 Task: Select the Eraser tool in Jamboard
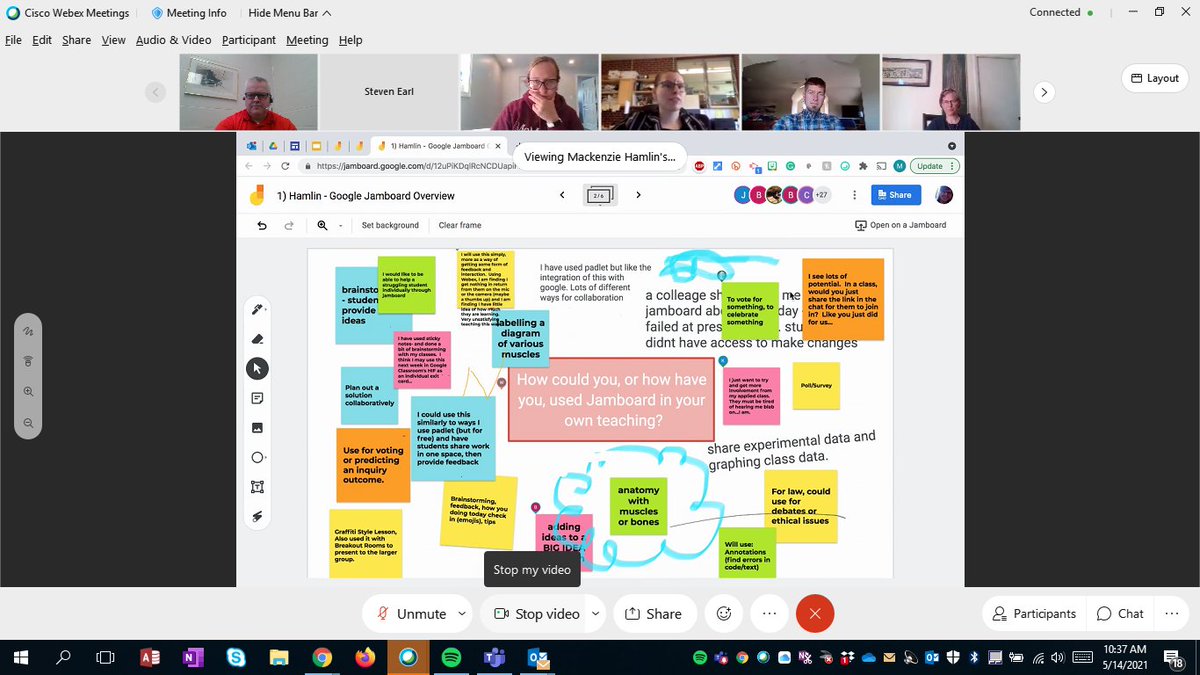(x=257, y=339)
